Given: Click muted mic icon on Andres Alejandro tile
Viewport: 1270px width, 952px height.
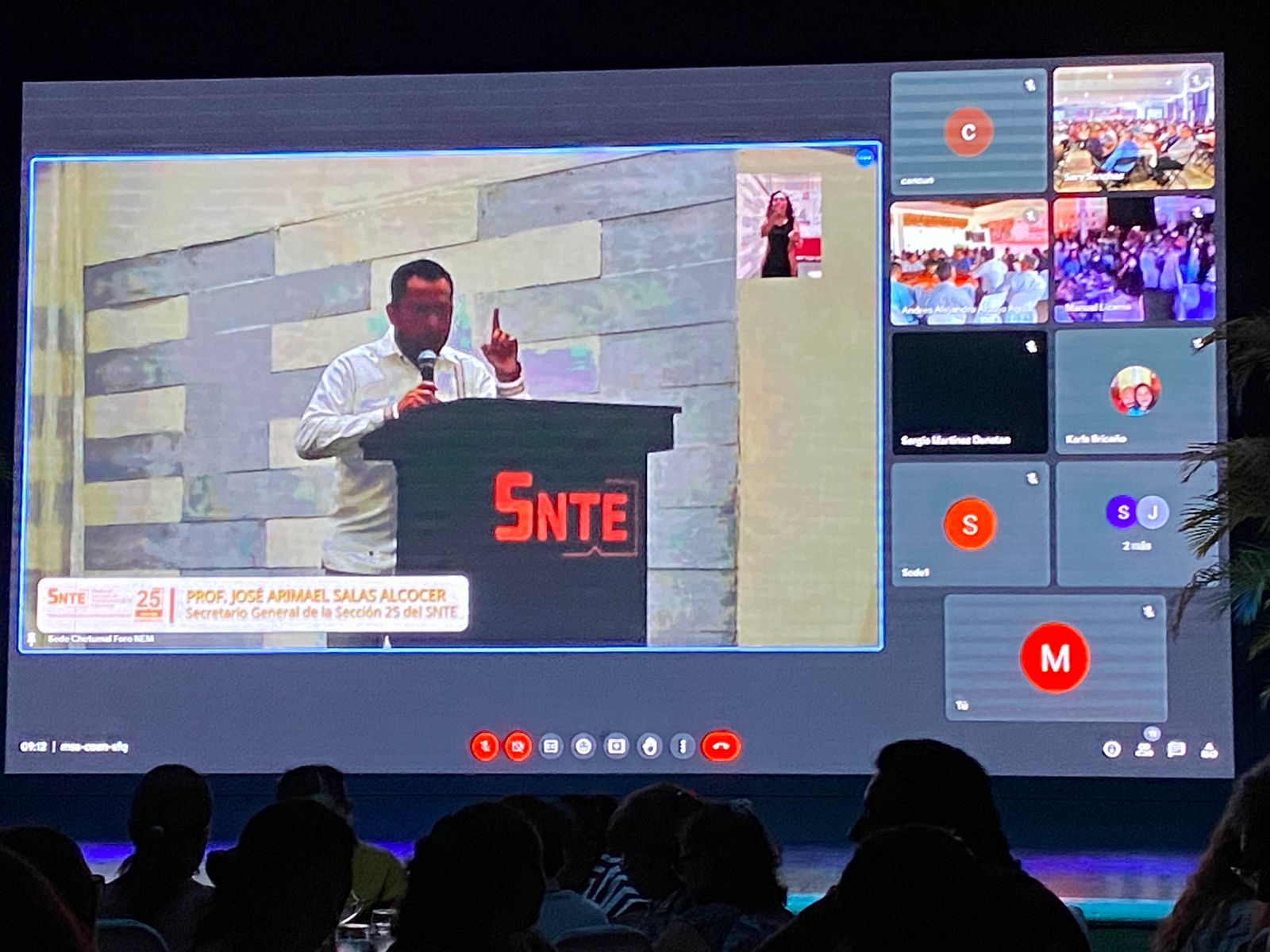Looking at the screenshot, I should (1030, 215).
